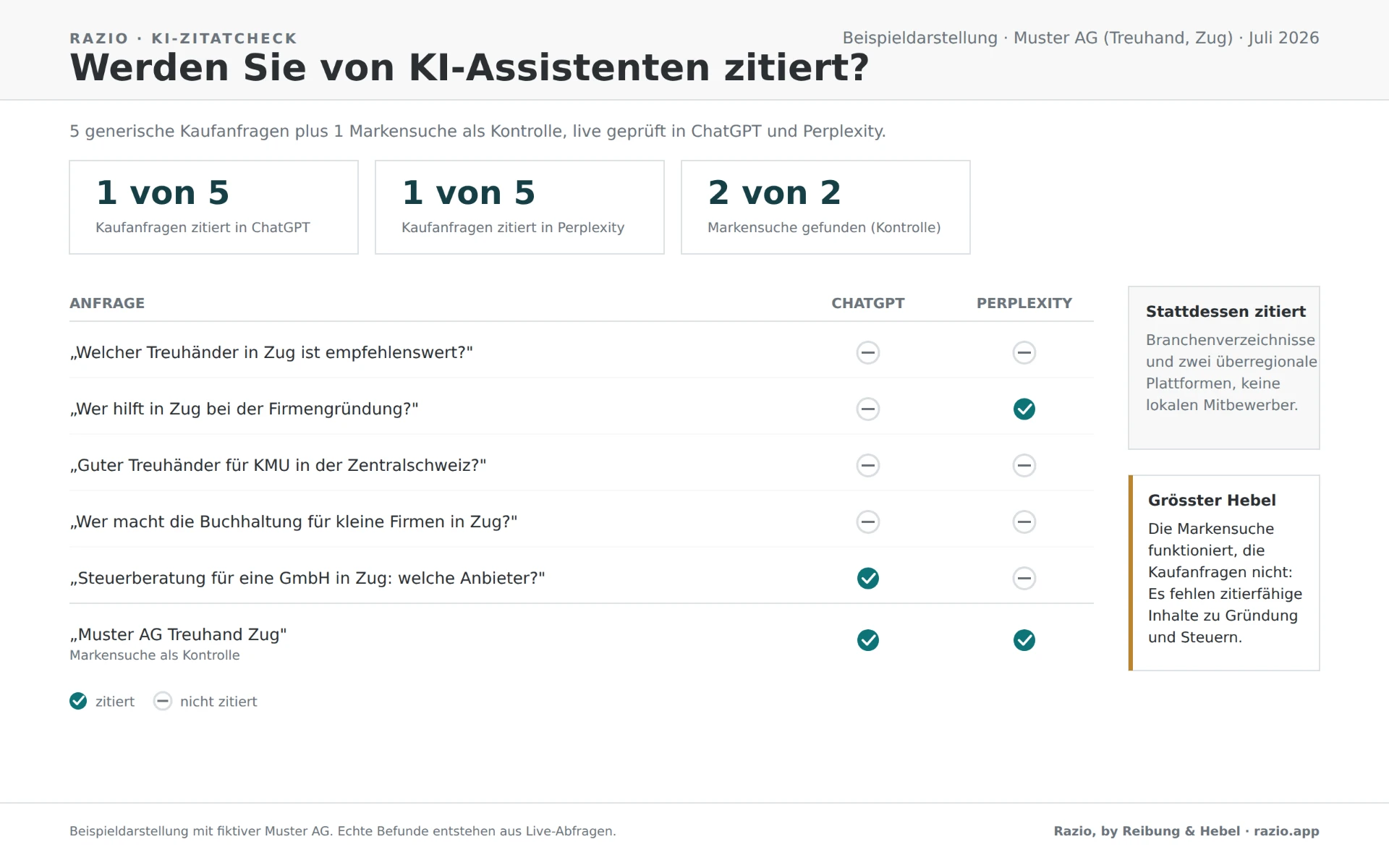Click ChatGPT minus icon for KMU Zentralschweiz row
Viewport: 1389px width, 868px height.
point(867,465)
